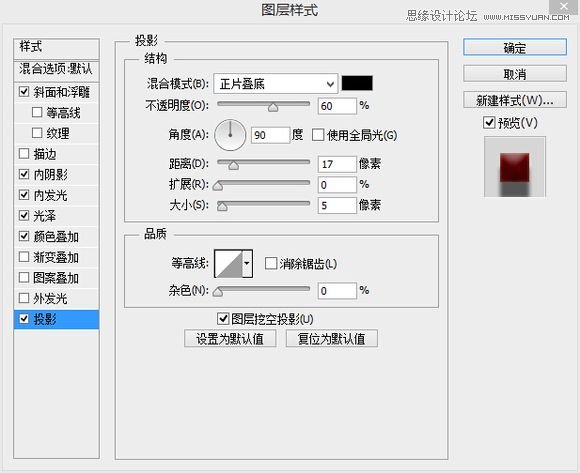Click the 大小 size slider handle

click(x=222, y=207)
